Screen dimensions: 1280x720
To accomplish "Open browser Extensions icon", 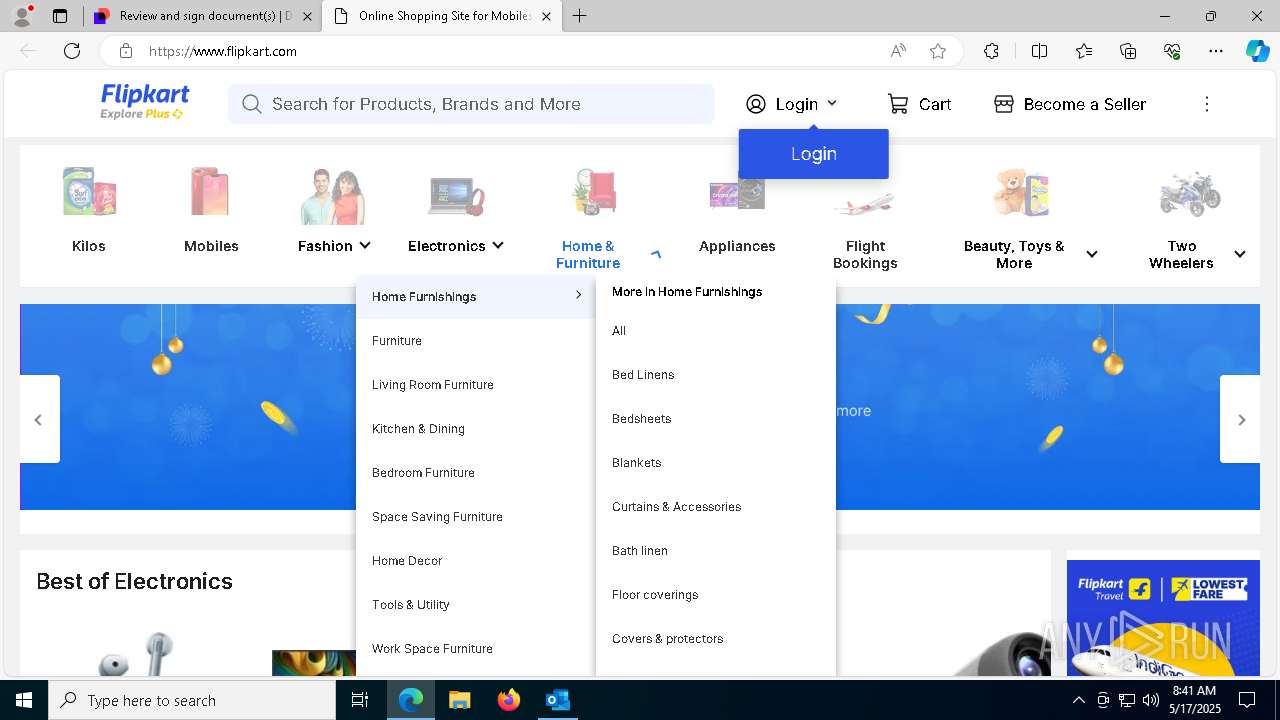I will 991,51.
